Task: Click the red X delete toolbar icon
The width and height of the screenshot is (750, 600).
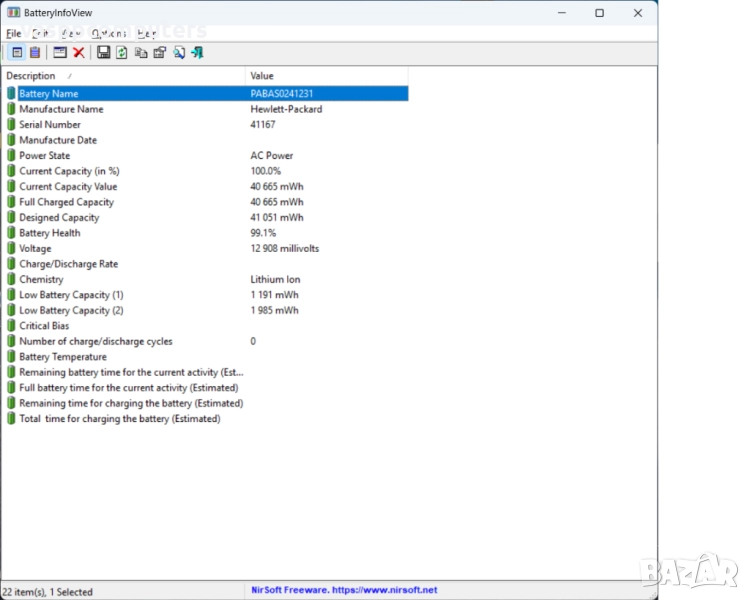Action: 78,52
